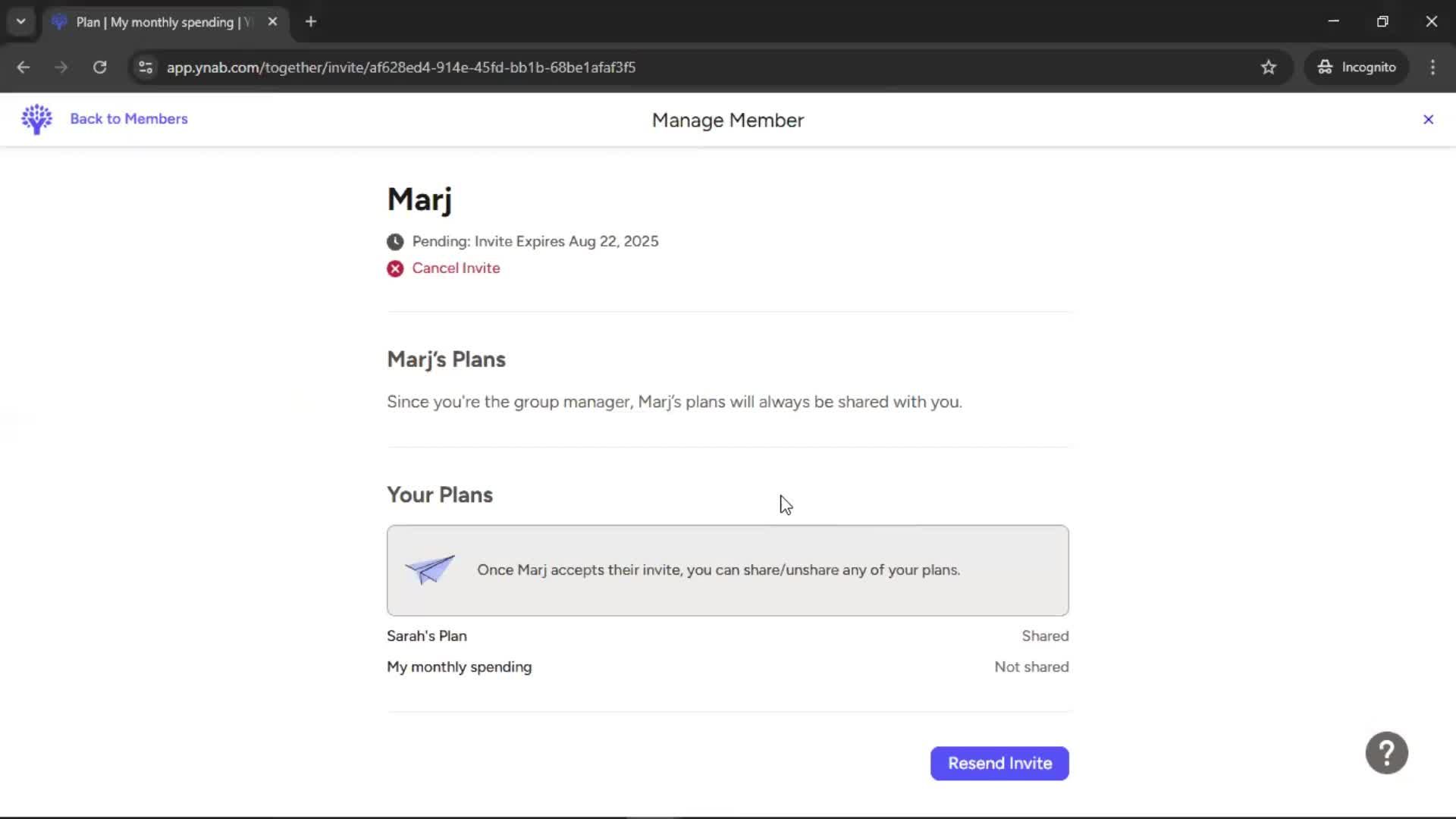The width and height of the screenshot is (1456, 819).
Task: Click the group manager sharing description text
Action: coord(674,402)
